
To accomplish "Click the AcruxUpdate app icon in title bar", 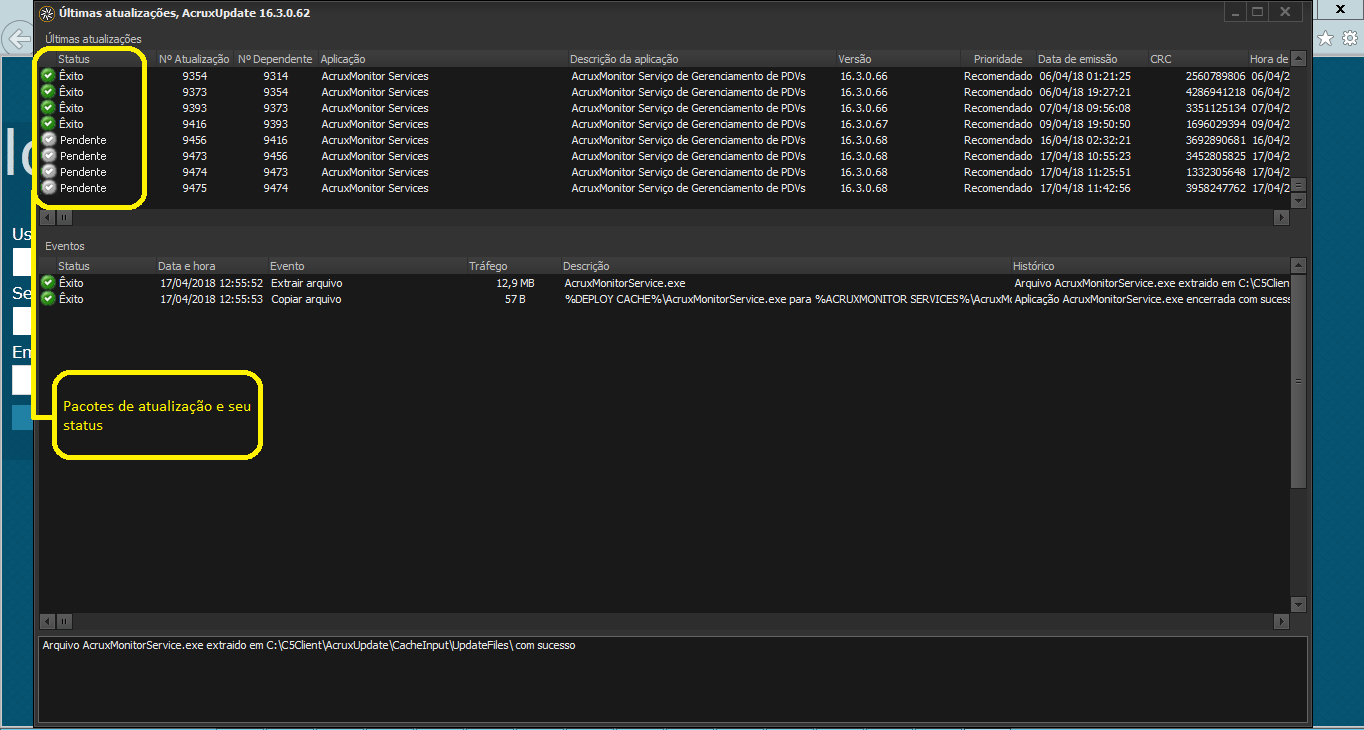I will (46, 13).
